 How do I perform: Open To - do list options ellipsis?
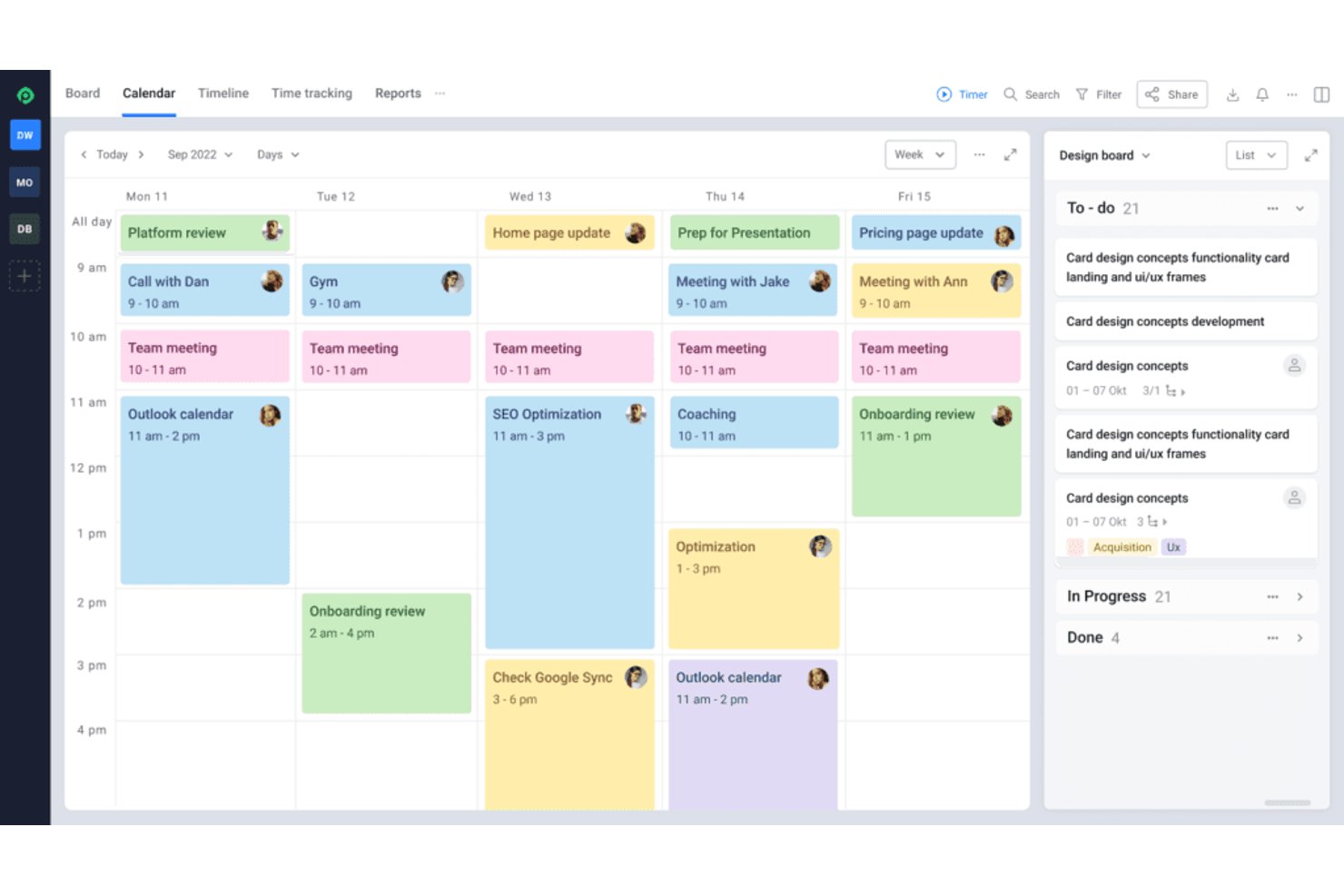1272,209
